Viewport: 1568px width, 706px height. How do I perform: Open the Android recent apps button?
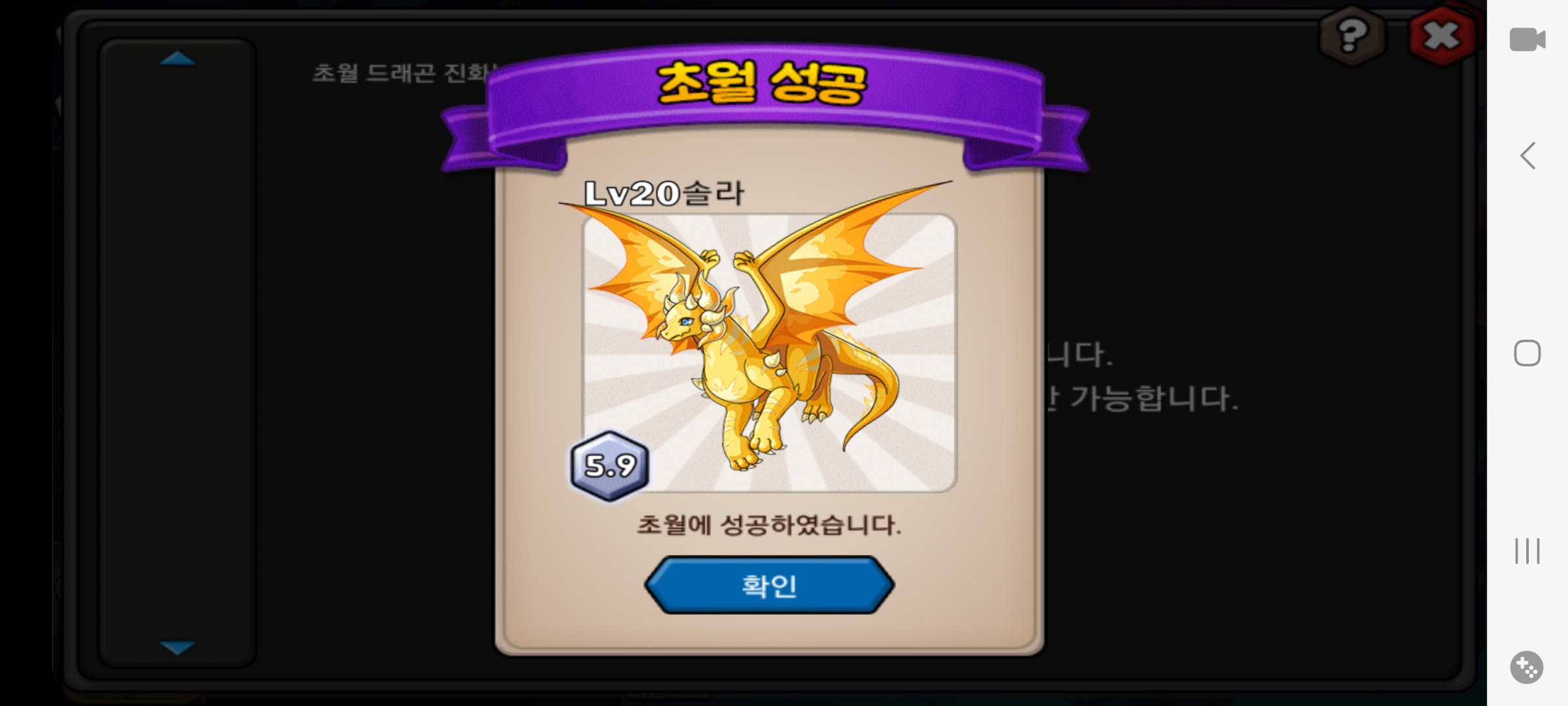click(1527, 551)
